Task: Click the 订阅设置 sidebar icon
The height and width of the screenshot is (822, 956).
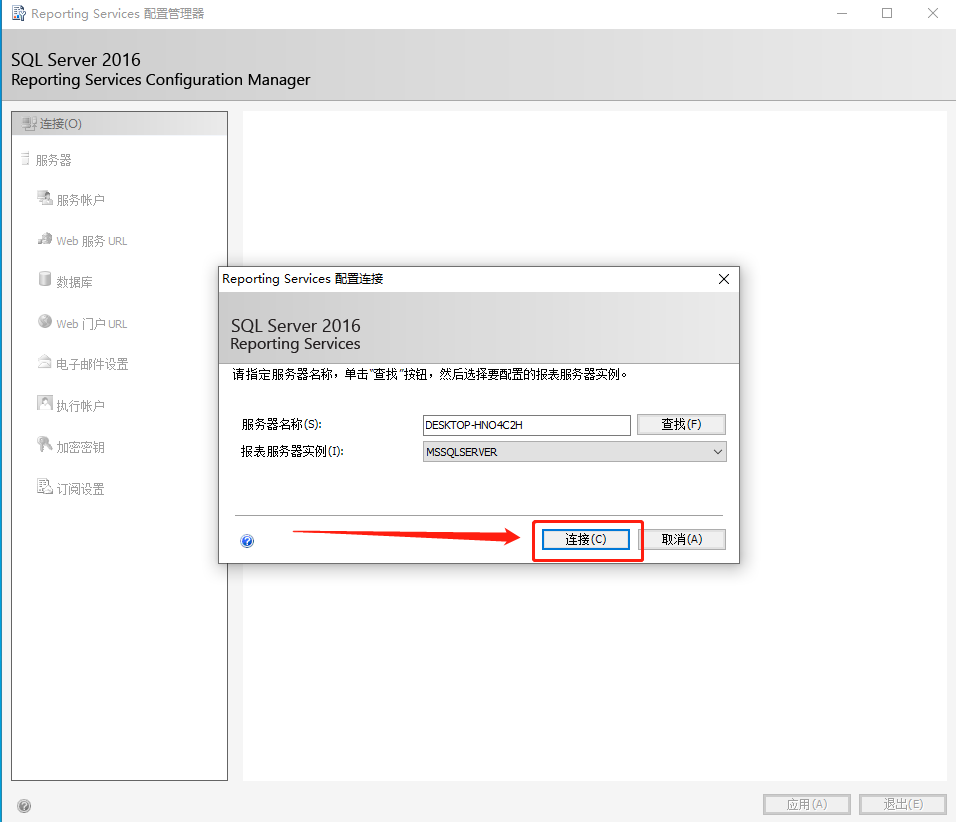Action: 45,487
